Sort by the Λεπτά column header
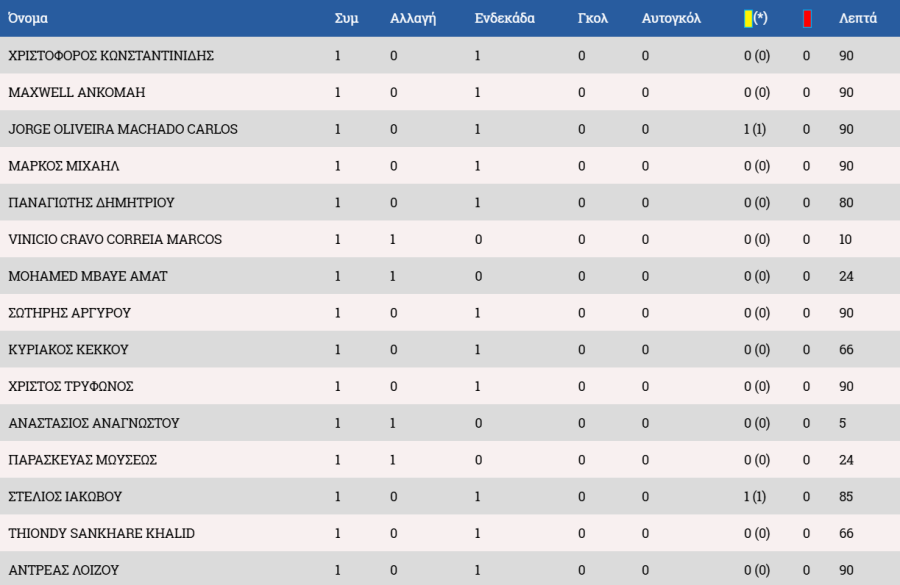 pyautogui.click(x=858, y=18)
